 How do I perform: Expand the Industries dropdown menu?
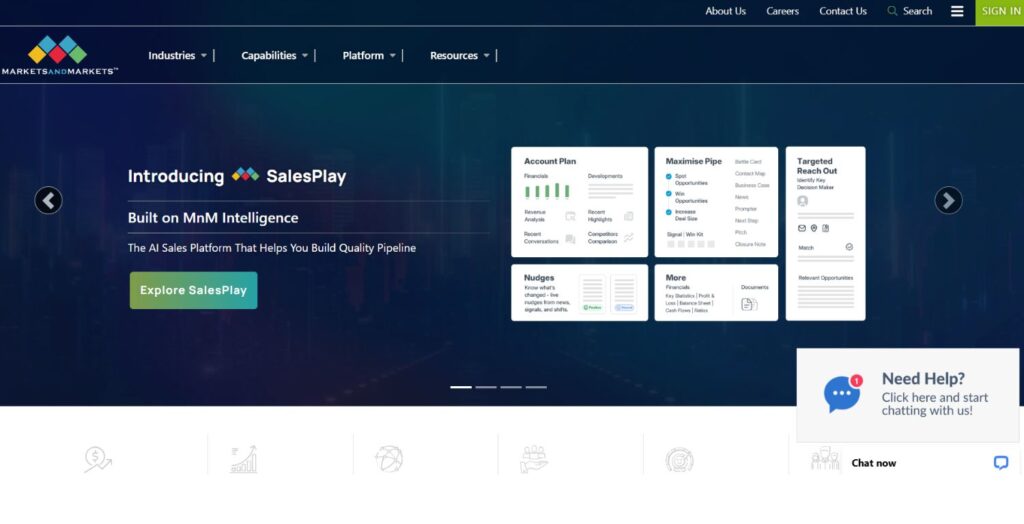point(178,56)
